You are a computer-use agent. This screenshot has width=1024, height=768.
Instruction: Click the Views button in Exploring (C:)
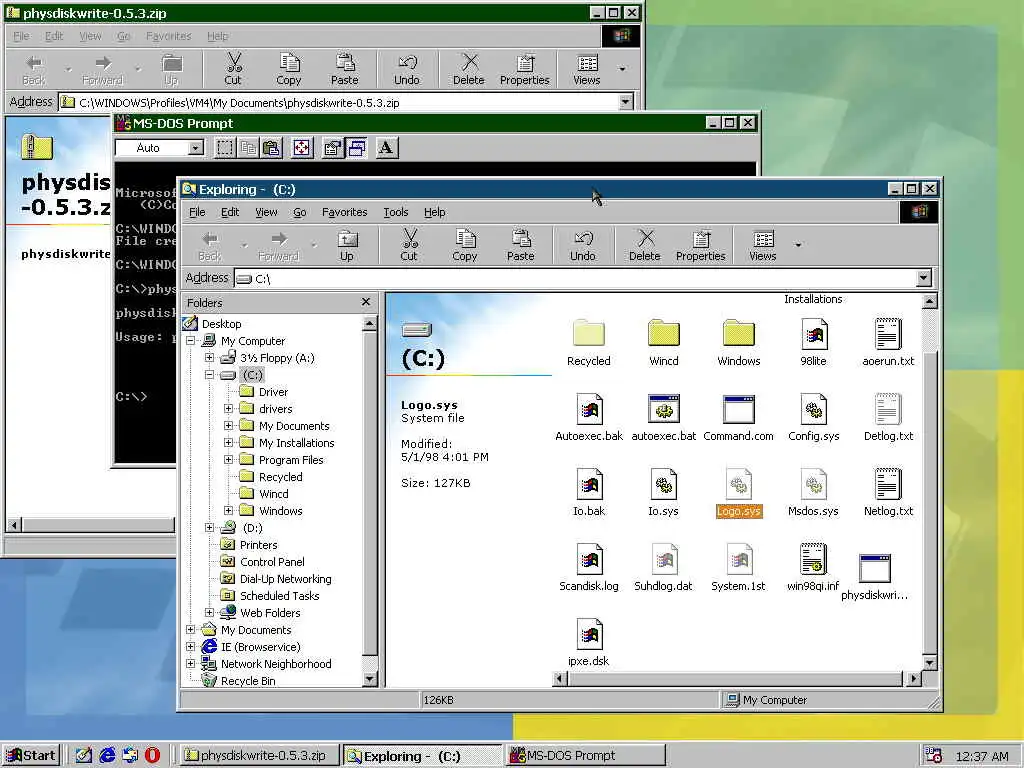[763, 245]
